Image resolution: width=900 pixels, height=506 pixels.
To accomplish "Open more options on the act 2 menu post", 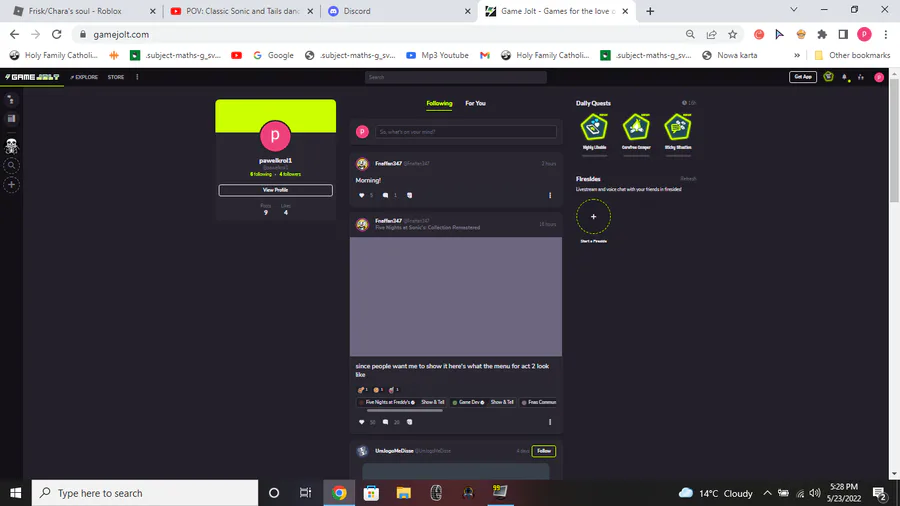I will (x=550, y=422).
